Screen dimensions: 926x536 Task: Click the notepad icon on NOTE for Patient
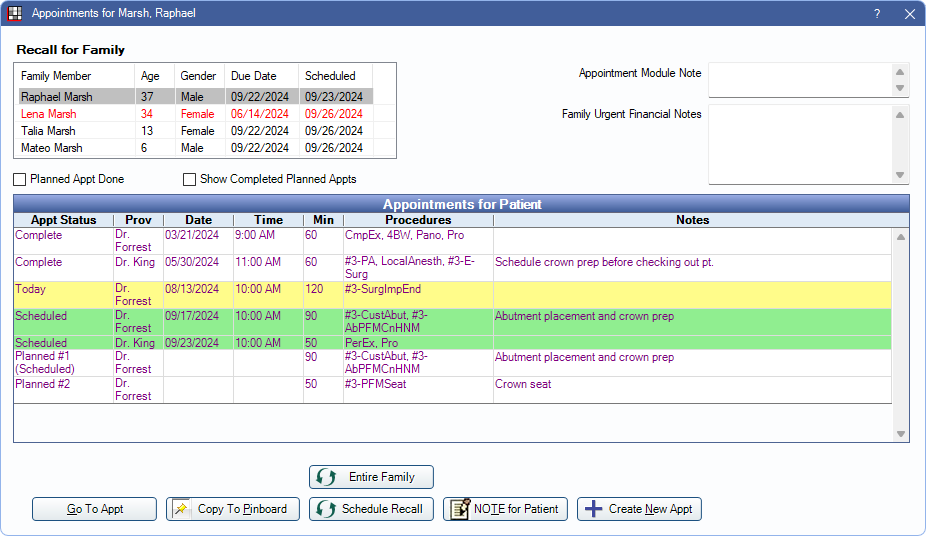tap(459, 509)
